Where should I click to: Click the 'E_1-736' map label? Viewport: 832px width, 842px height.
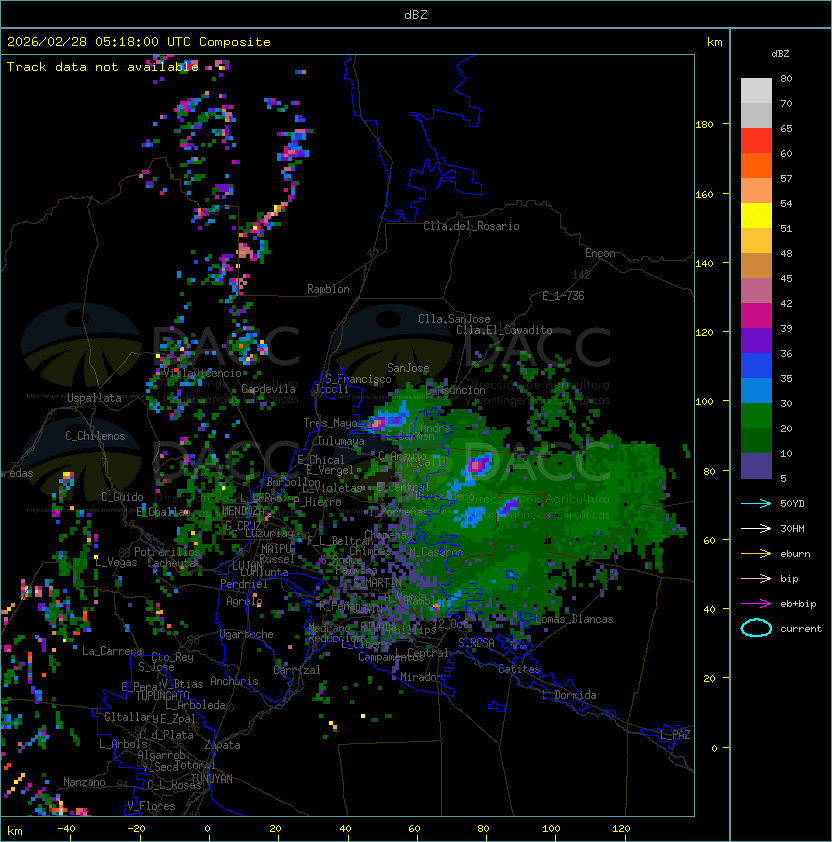point(563,296)
